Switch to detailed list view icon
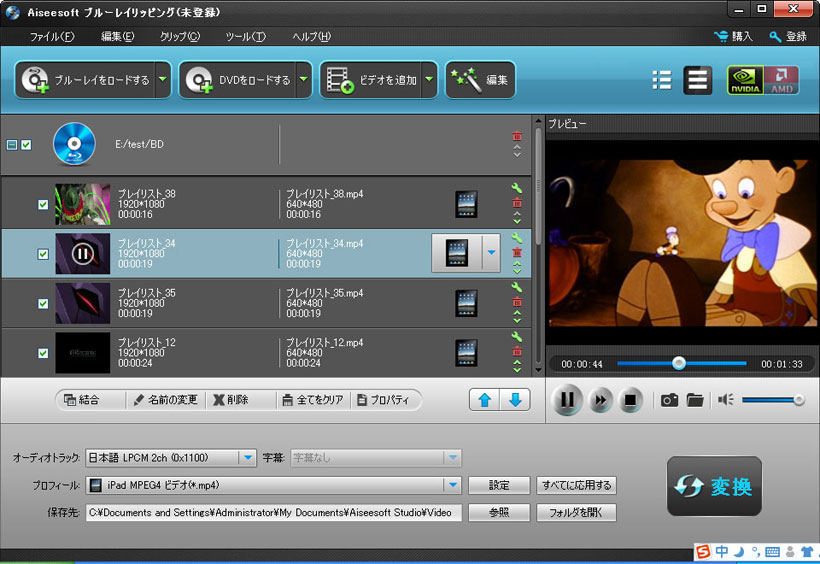 click(698, 80)
